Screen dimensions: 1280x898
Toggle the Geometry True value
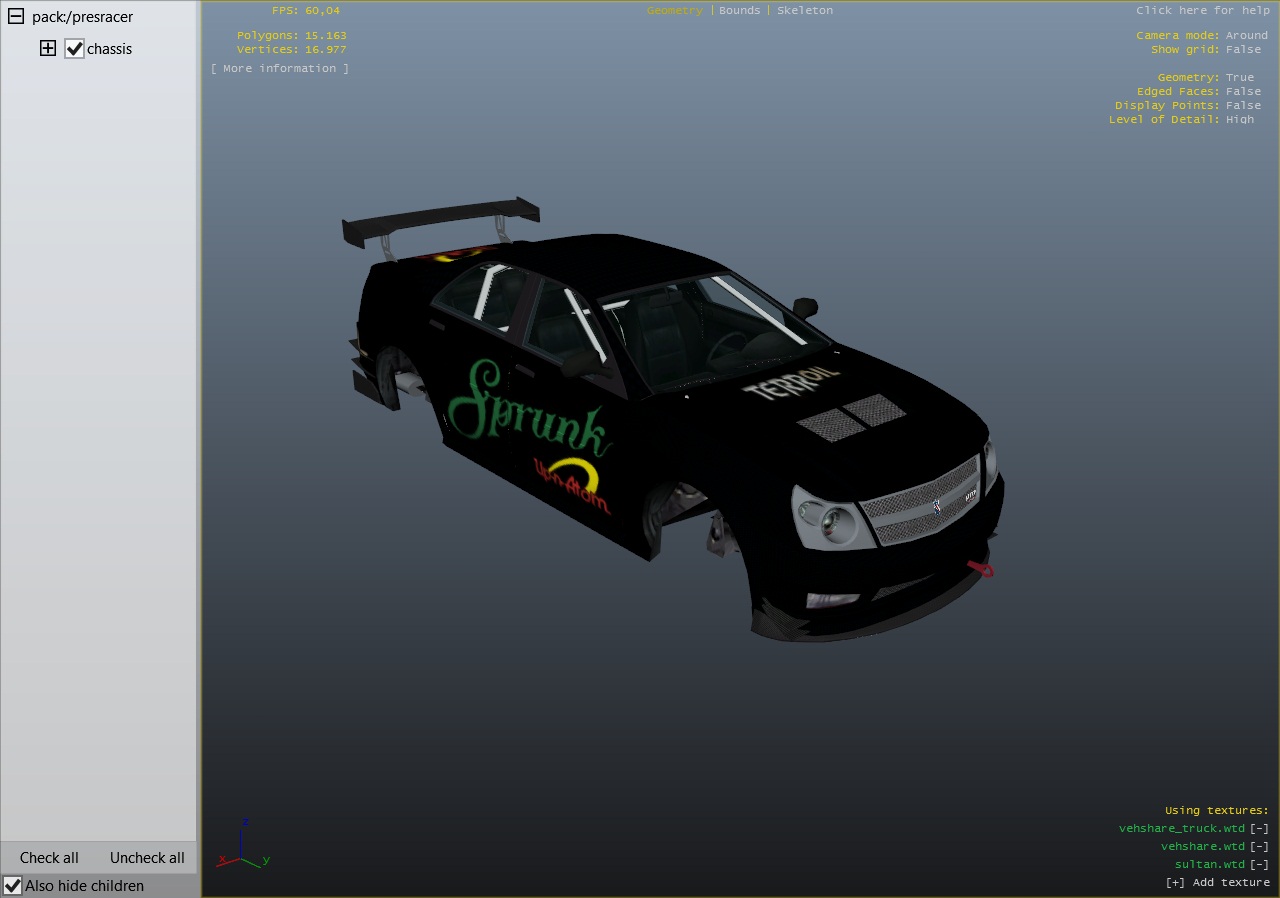tap(1240, 77)
